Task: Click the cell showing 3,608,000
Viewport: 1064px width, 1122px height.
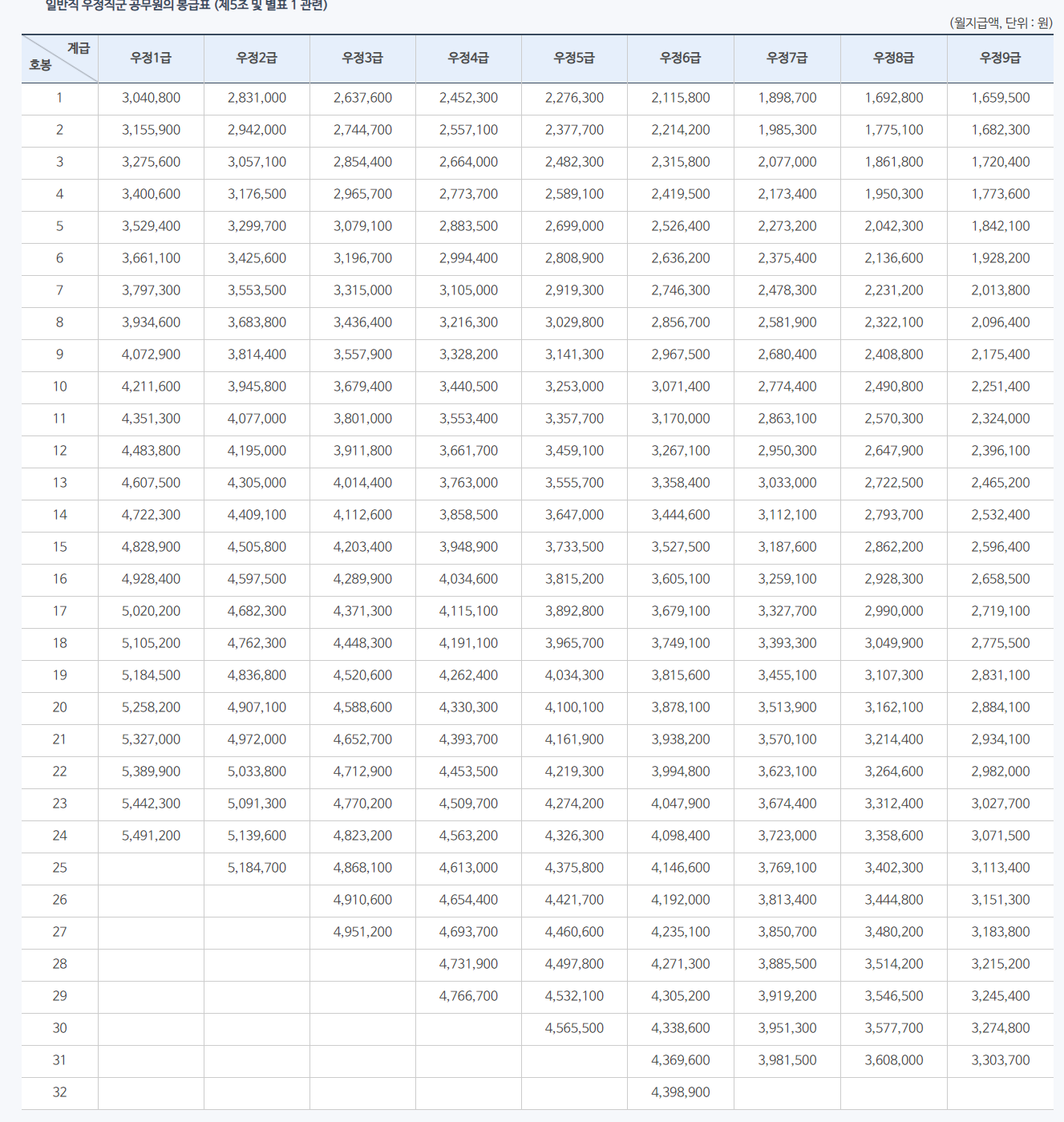Action: (x=894, y=1060)
